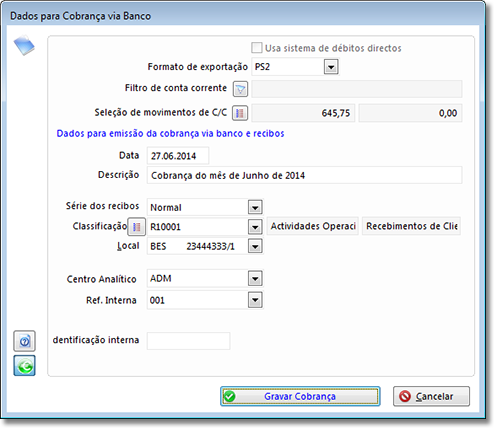This screenshot has width=496, height=431.
Task: Click the green refresh arrow icon
Action: 24,366
